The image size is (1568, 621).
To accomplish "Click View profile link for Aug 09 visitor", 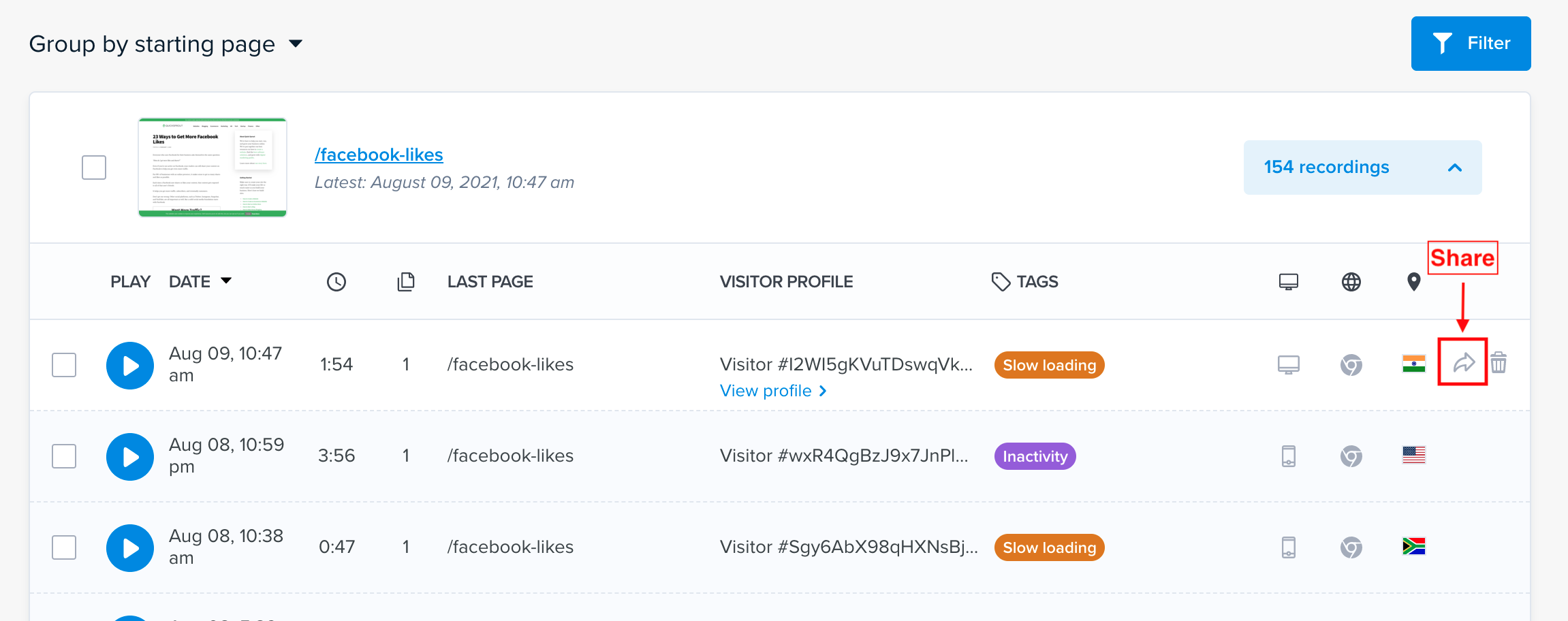I will [773, 391].
